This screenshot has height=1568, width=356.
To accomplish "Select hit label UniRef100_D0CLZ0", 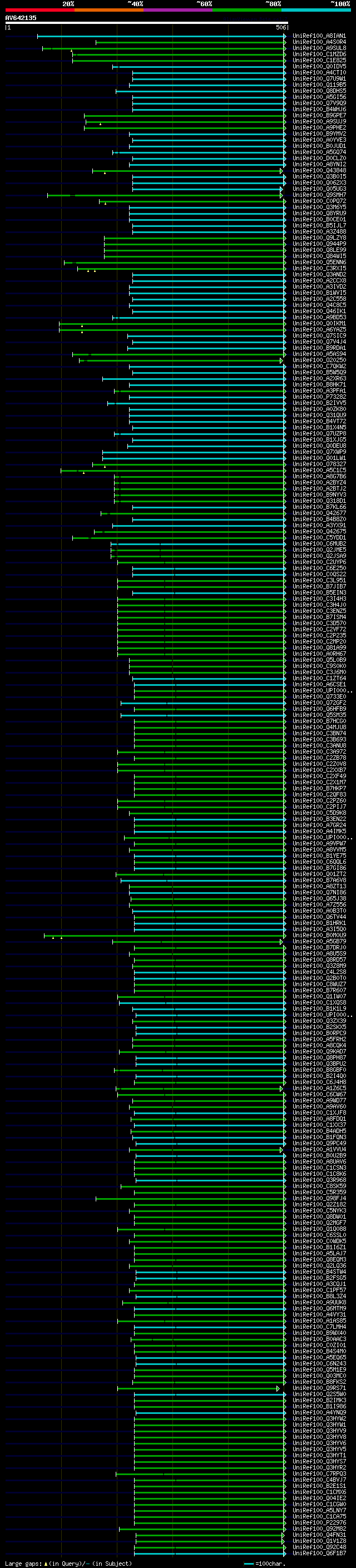I will pos(319,159).
